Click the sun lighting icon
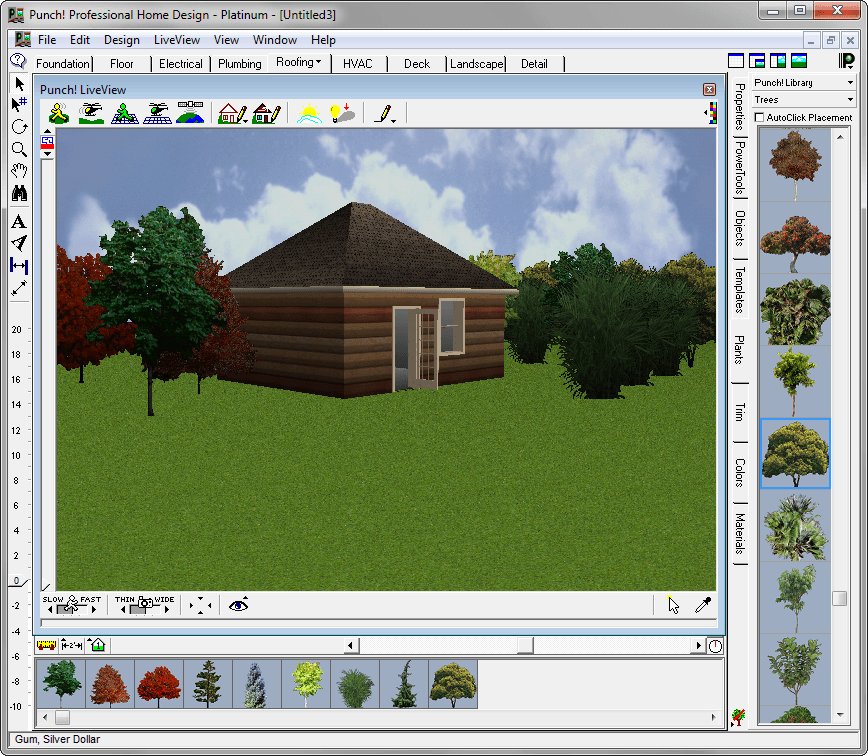Viewport: 868px width, 756px height. point(308,113)
